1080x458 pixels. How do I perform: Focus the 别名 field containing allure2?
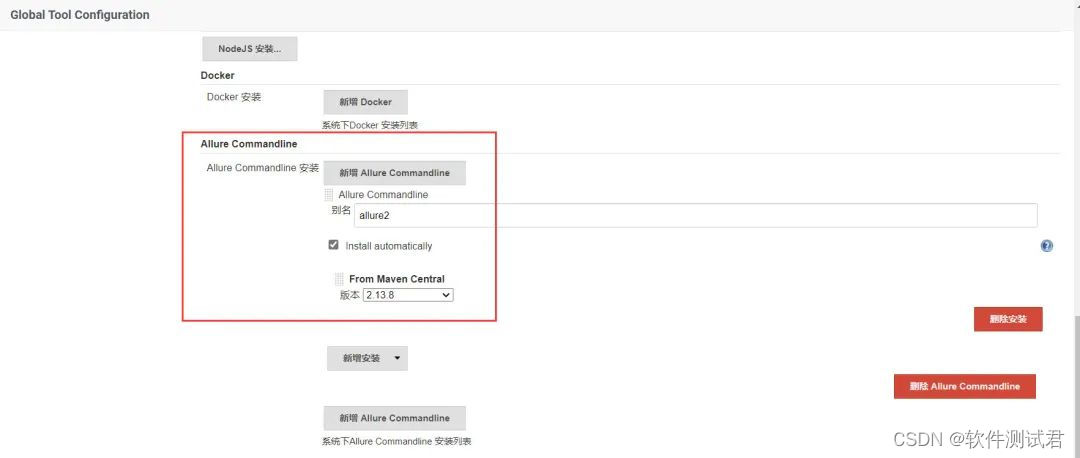[696, 216]
